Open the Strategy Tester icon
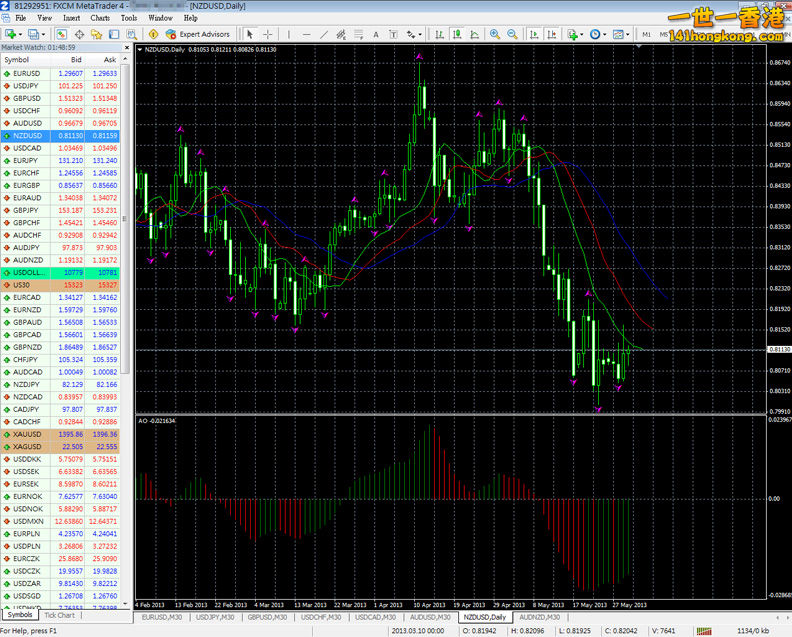 tap(132, 34)
